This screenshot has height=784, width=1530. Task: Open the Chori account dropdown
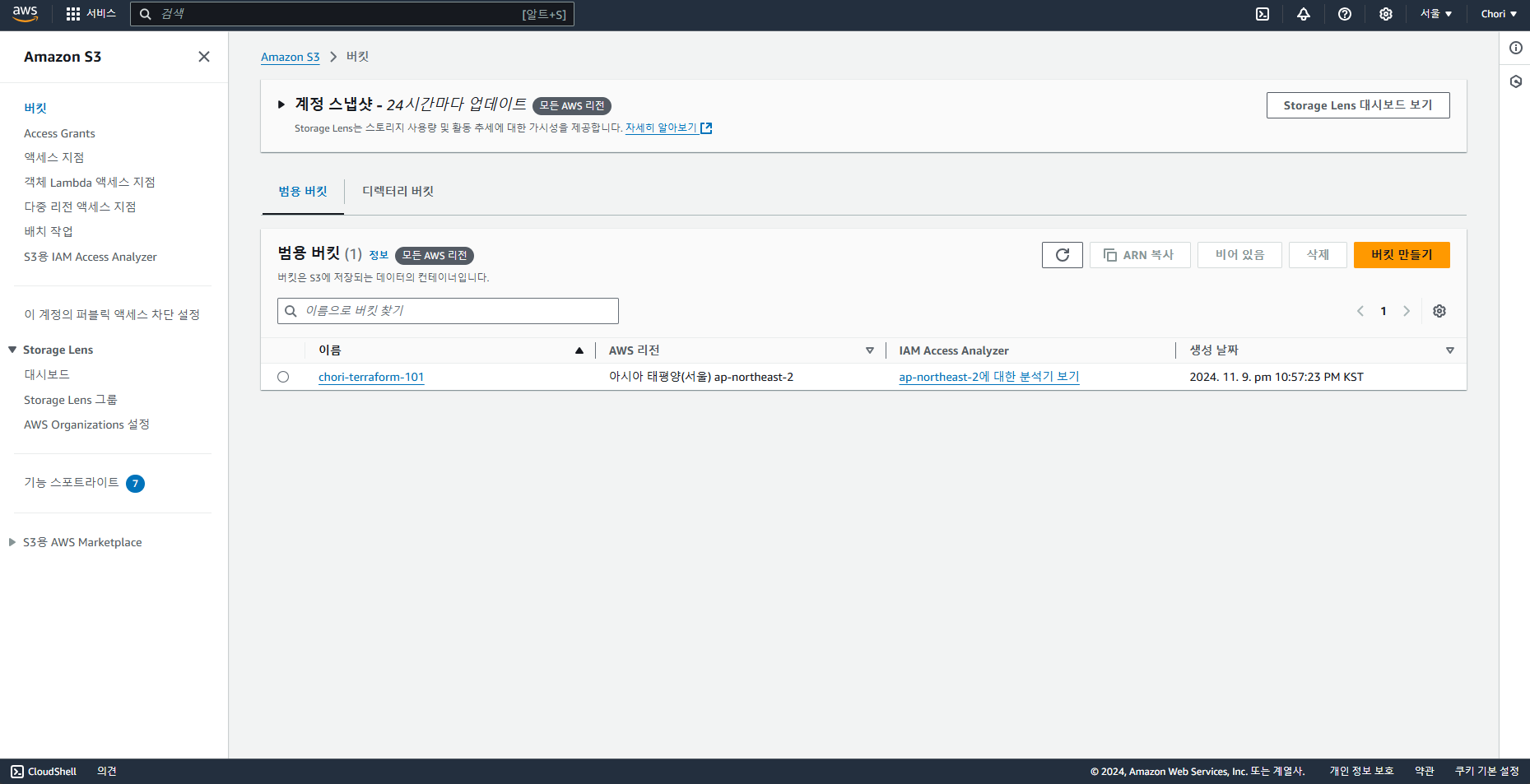tap(1499, 14)
